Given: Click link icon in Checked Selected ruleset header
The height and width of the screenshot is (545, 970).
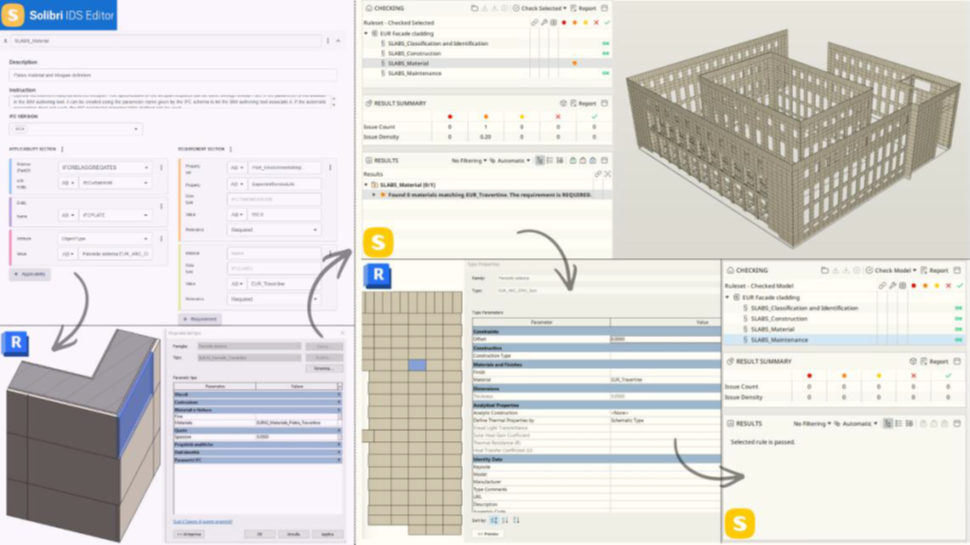Looking at the screenshot, I should coord(534,22).
